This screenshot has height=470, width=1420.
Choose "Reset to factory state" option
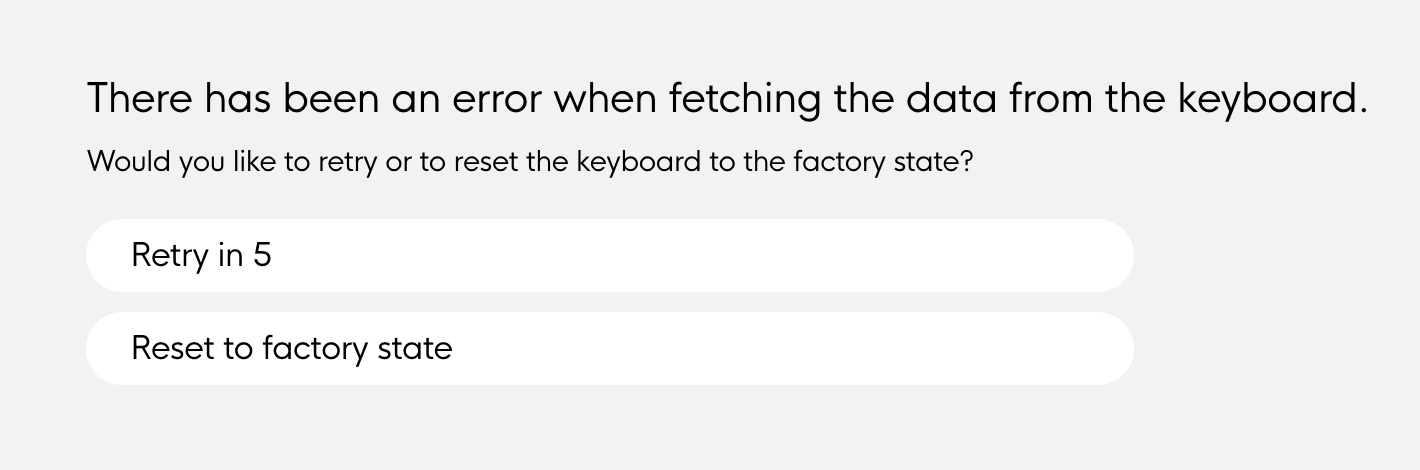coord(610,348)
